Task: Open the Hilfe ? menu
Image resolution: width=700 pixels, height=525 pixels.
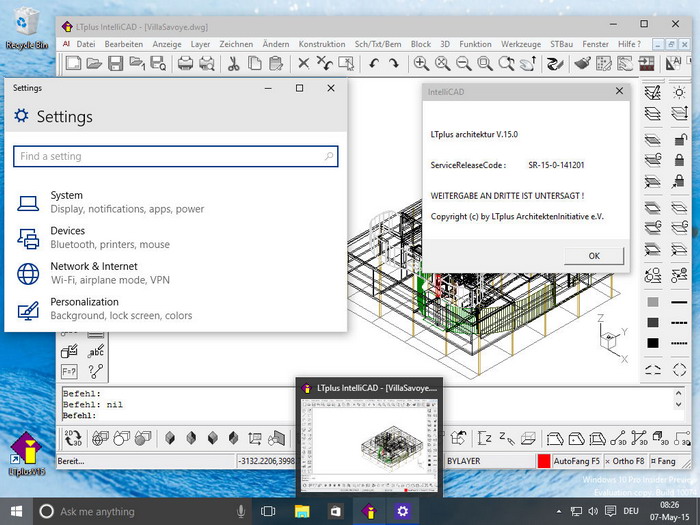Action: 629,44
